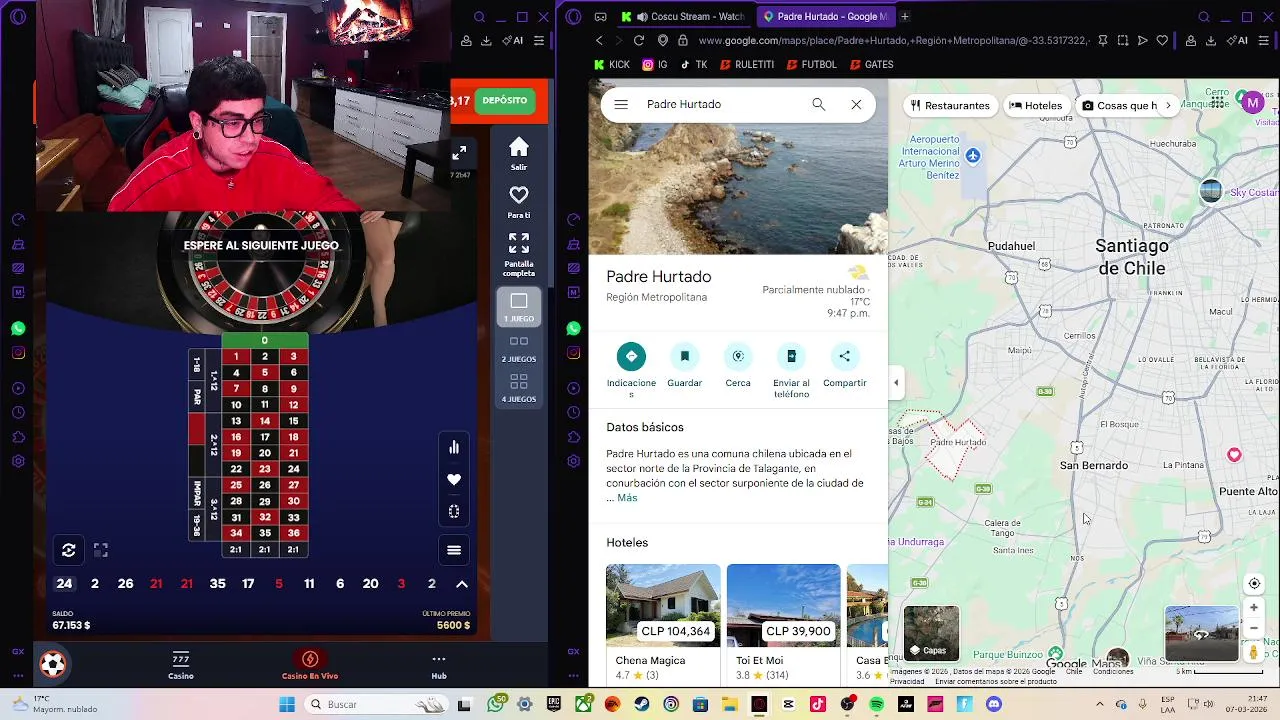
Task: Open the roulette hamburger menu button
Action: click(x=454, y=550)
